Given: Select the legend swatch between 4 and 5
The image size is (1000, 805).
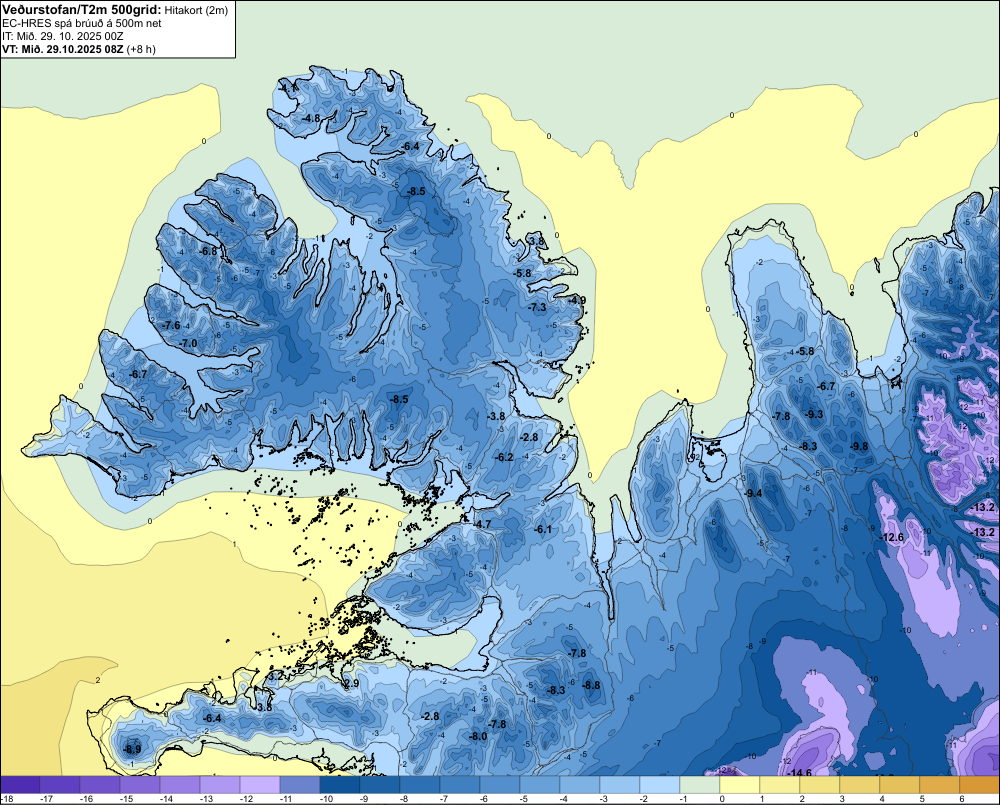Looking at the screenshot, I should 899,785.
